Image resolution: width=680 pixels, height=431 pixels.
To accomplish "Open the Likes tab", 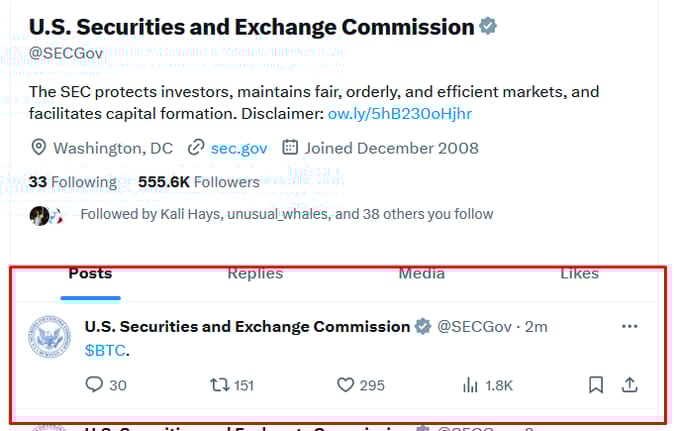I will click(579, 273).
